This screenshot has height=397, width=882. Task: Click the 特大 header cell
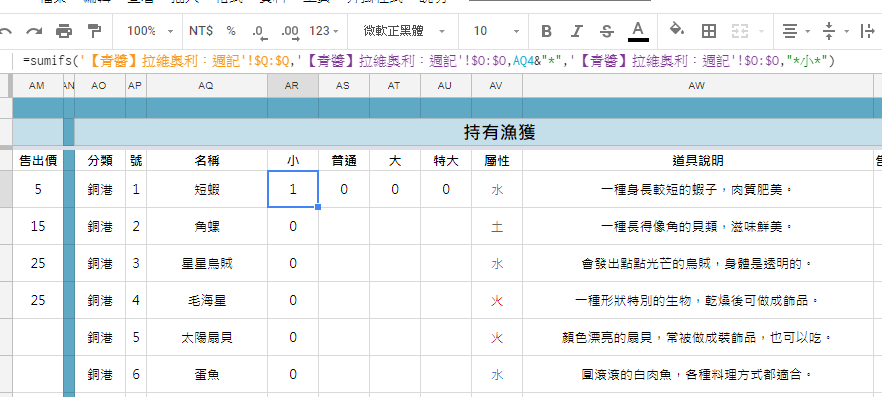tap(446, 161)
